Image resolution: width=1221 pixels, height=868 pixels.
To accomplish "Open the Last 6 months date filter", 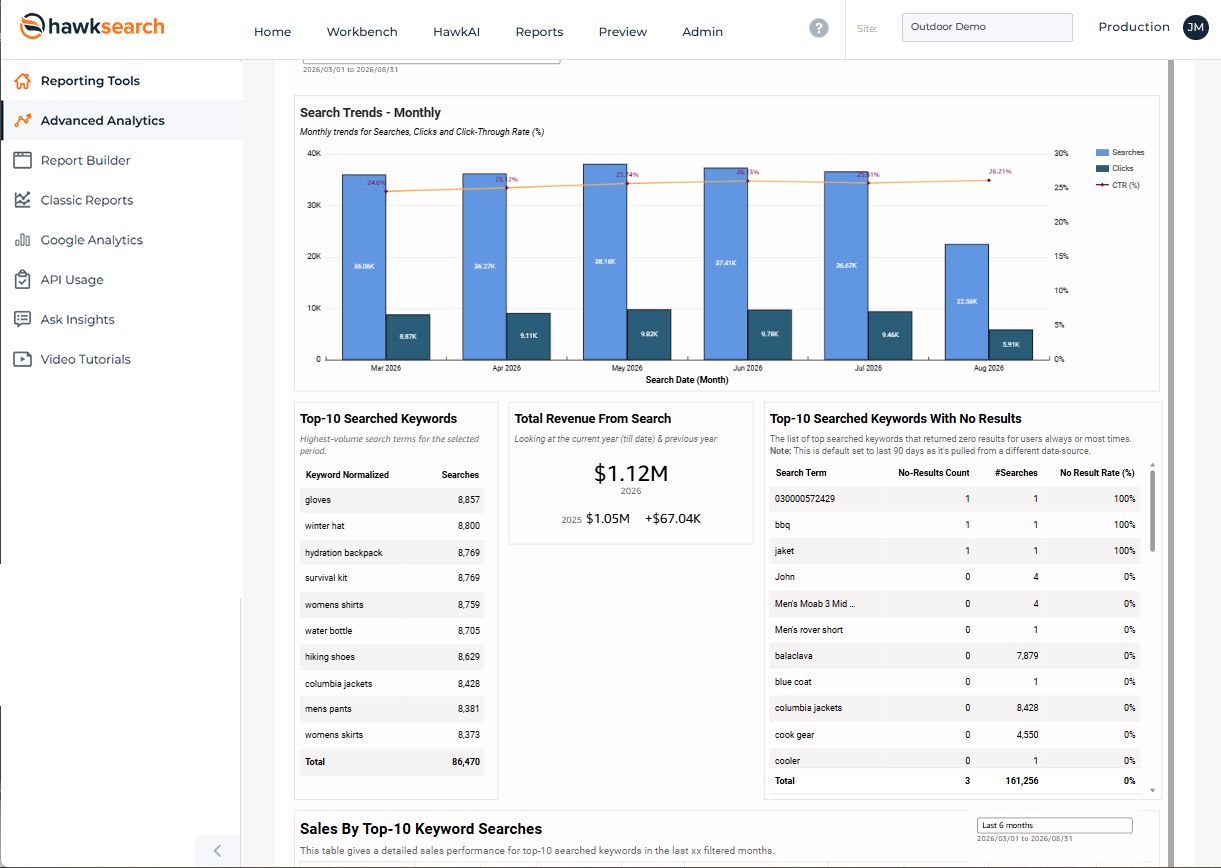I will [x=1055, y=825].
